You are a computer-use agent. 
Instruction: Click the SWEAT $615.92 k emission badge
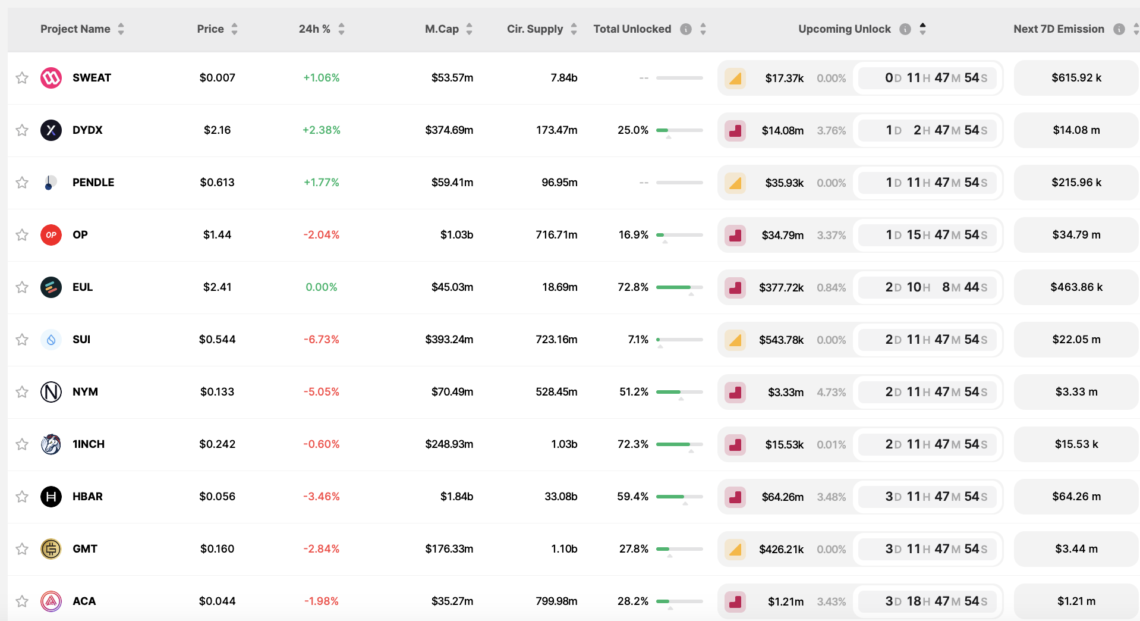tap(1076, 78)
